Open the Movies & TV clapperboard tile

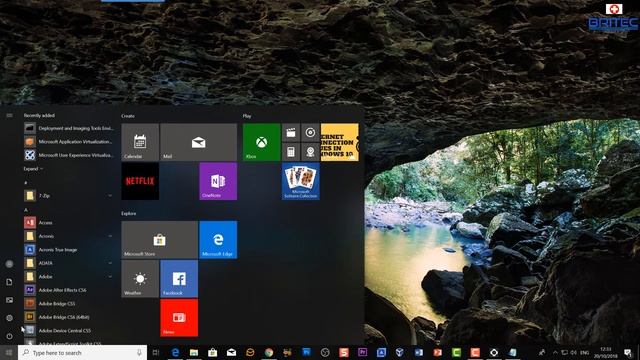[291, 133]
